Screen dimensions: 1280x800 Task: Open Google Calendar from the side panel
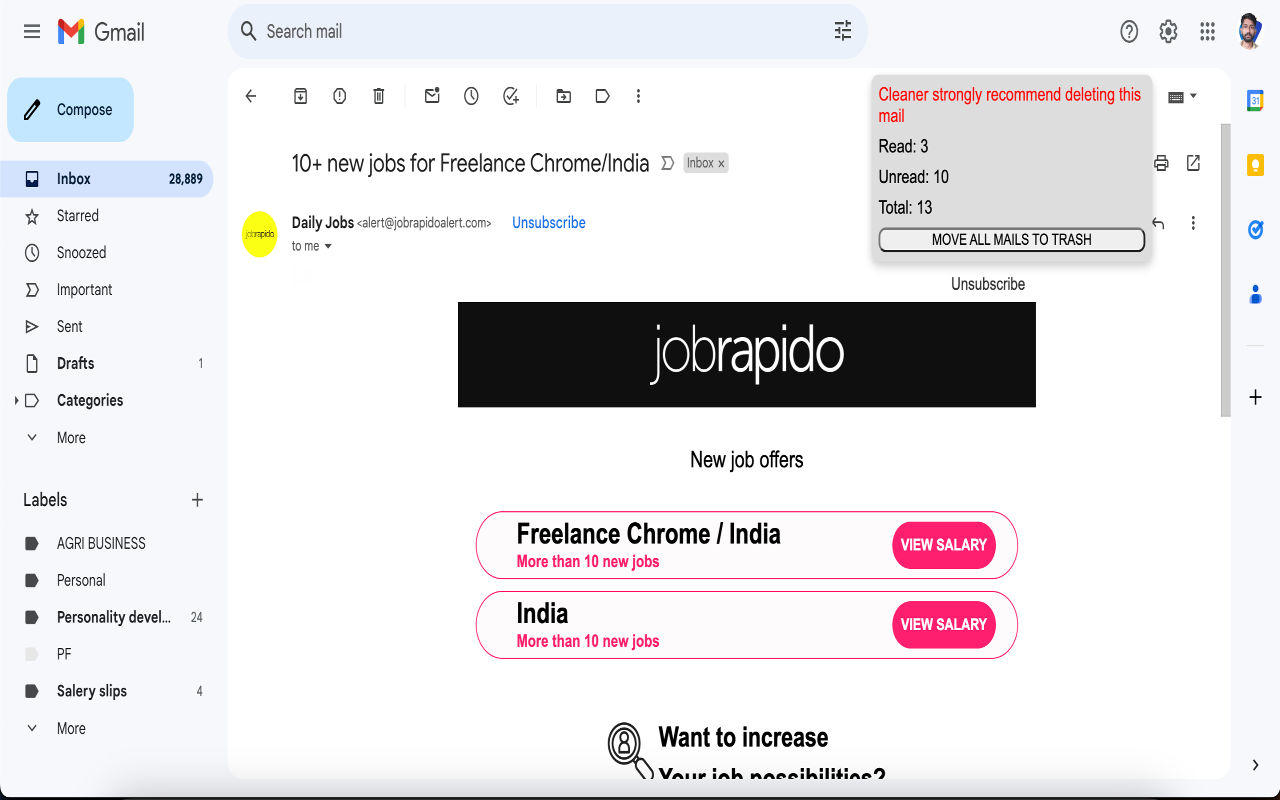tap(1254, 100)
